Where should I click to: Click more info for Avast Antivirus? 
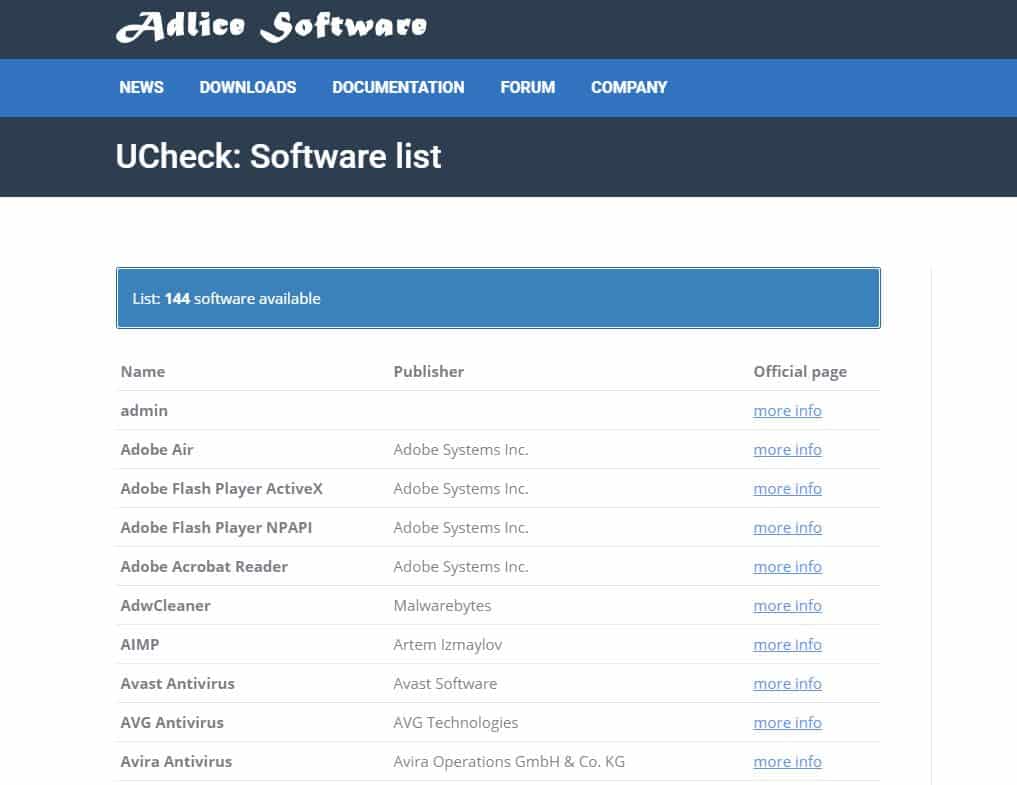(787, 684)
